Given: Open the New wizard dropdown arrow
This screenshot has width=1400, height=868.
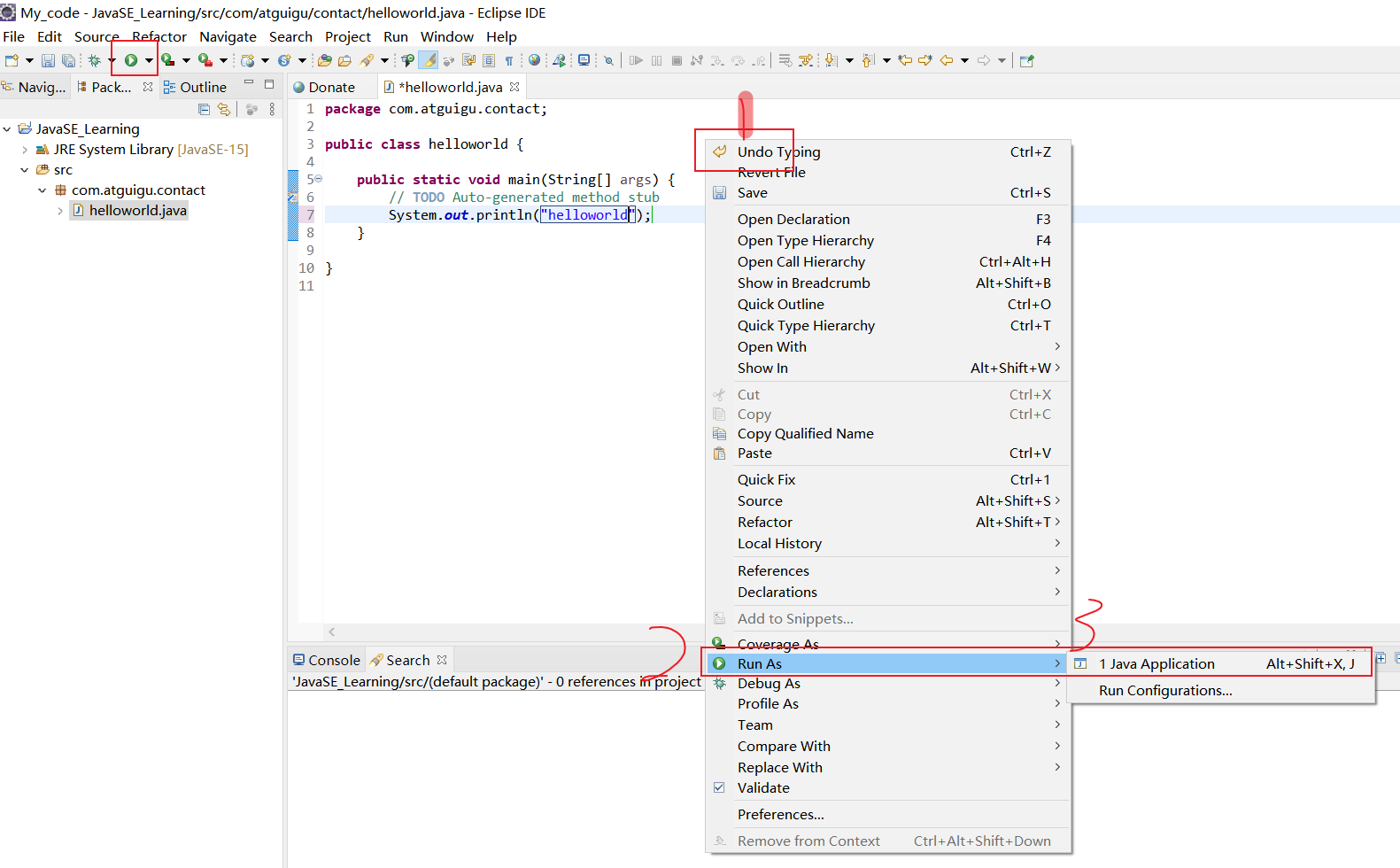Looking at the screenshot, I should click(x=29, y=60).
